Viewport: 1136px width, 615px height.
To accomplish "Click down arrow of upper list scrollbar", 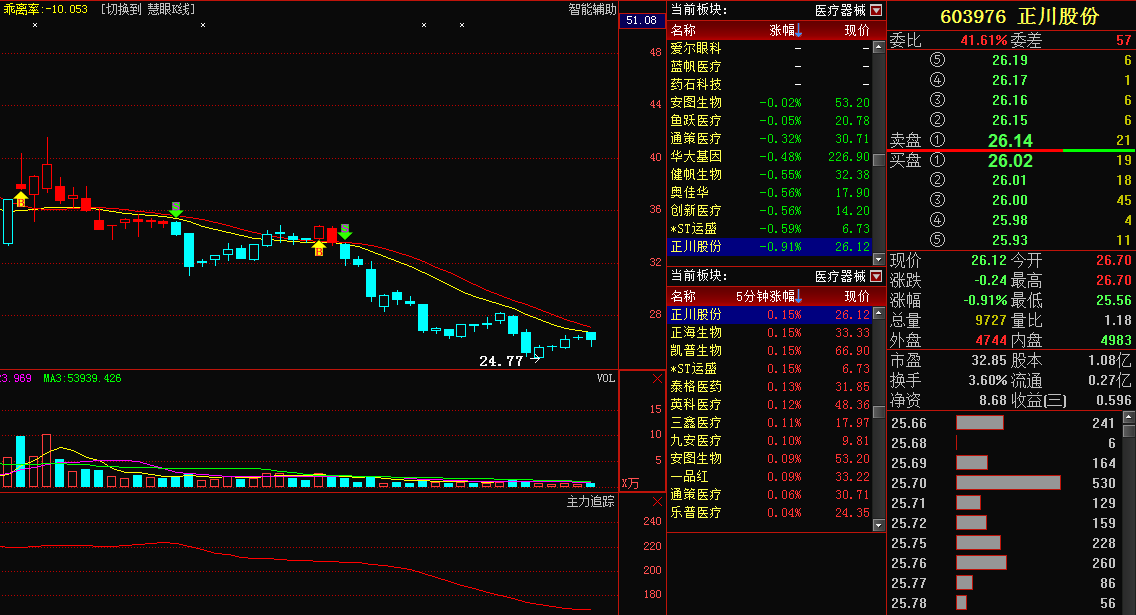I will point(878,257).
